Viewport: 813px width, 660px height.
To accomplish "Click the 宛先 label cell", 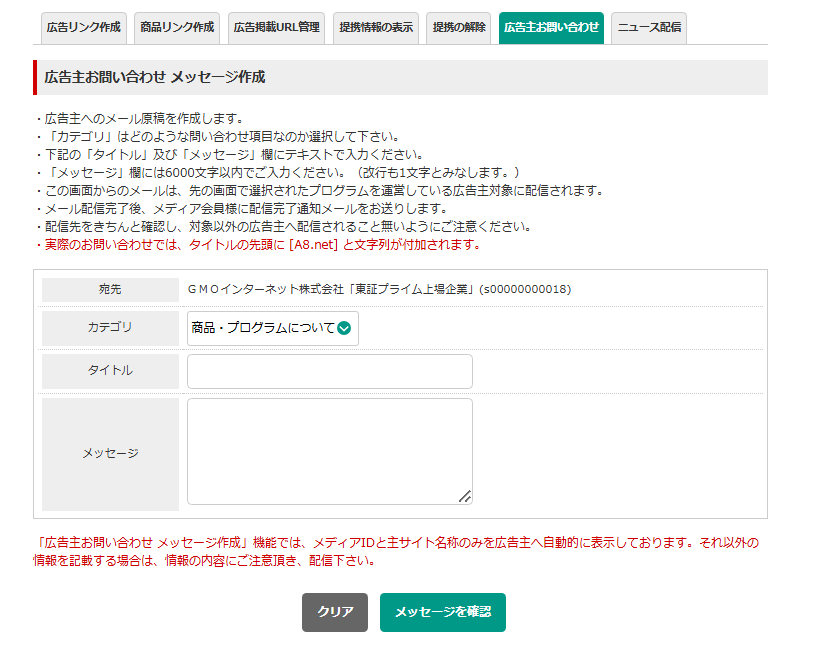I will tap(110, 290).
